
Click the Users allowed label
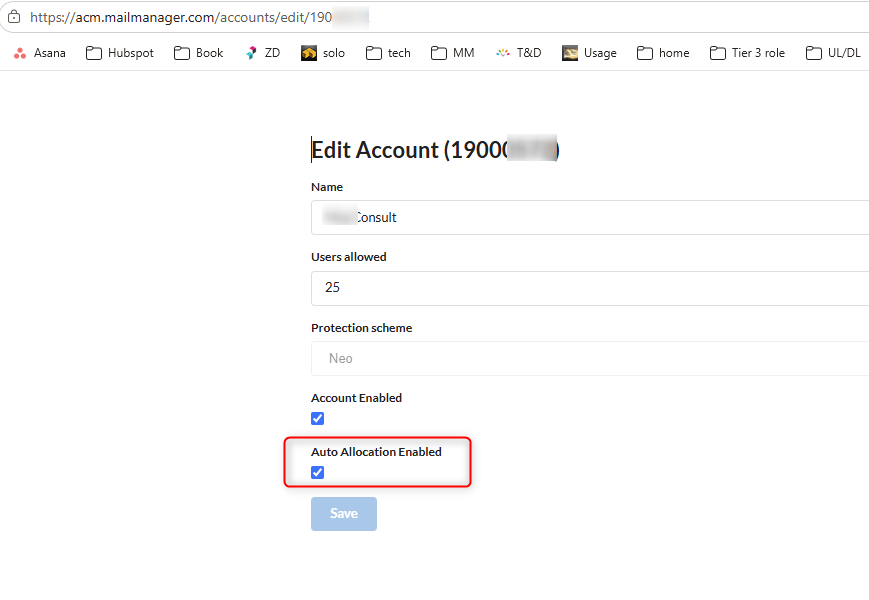pos(349,257)
